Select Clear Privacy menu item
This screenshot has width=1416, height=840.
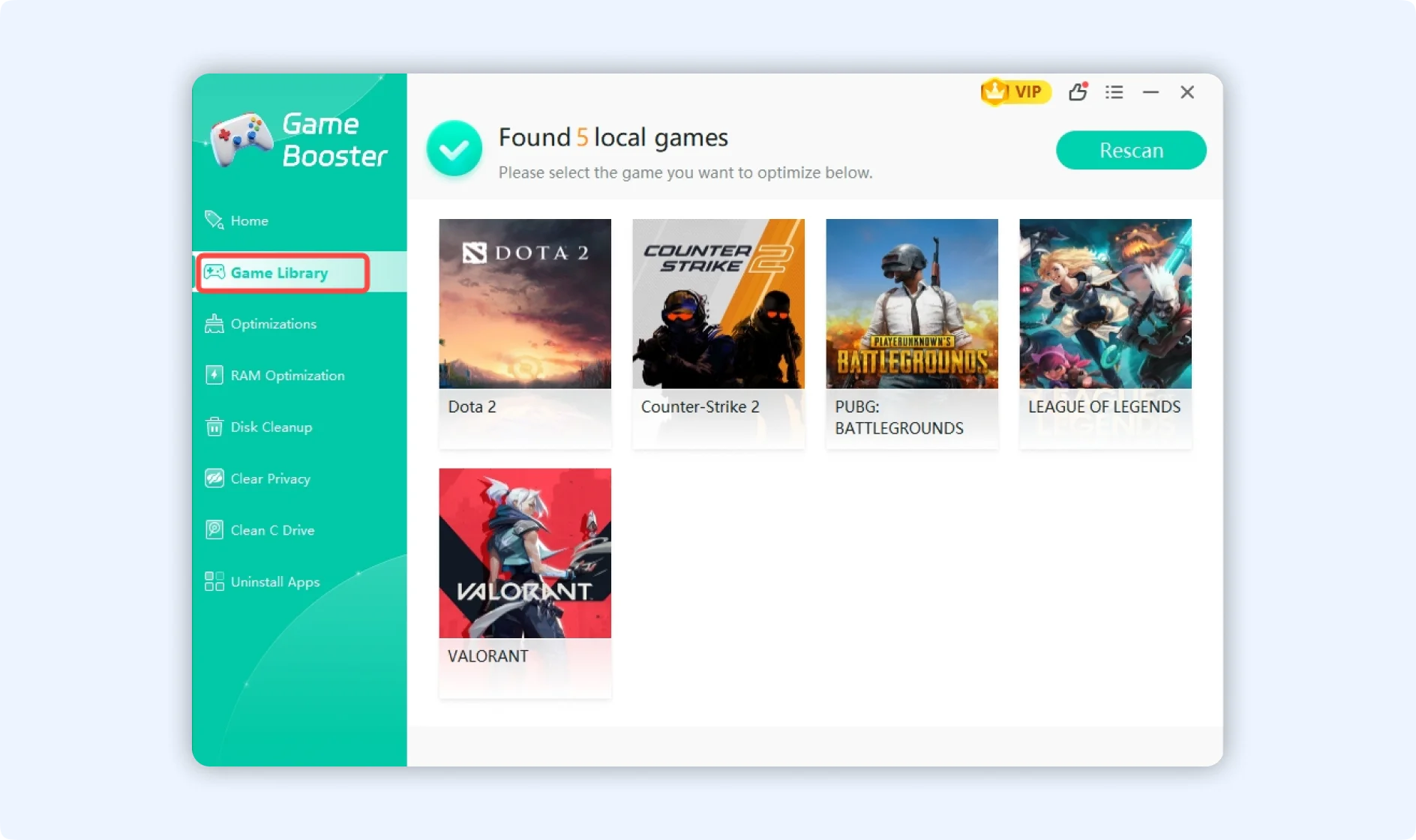coord(299,478)
